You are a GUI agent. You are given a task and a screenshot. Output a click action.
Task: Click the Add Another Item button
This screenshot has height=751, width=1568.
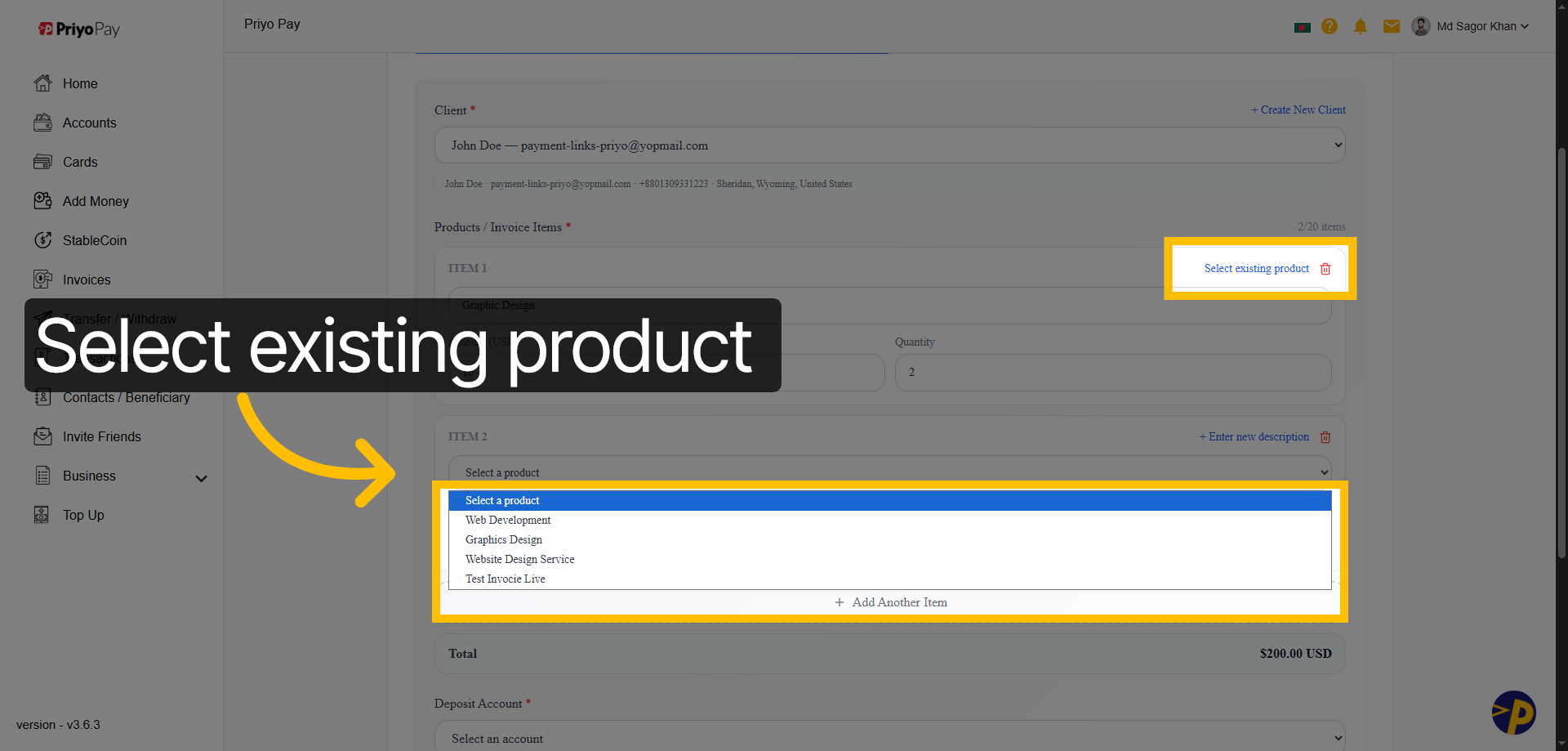890,602
